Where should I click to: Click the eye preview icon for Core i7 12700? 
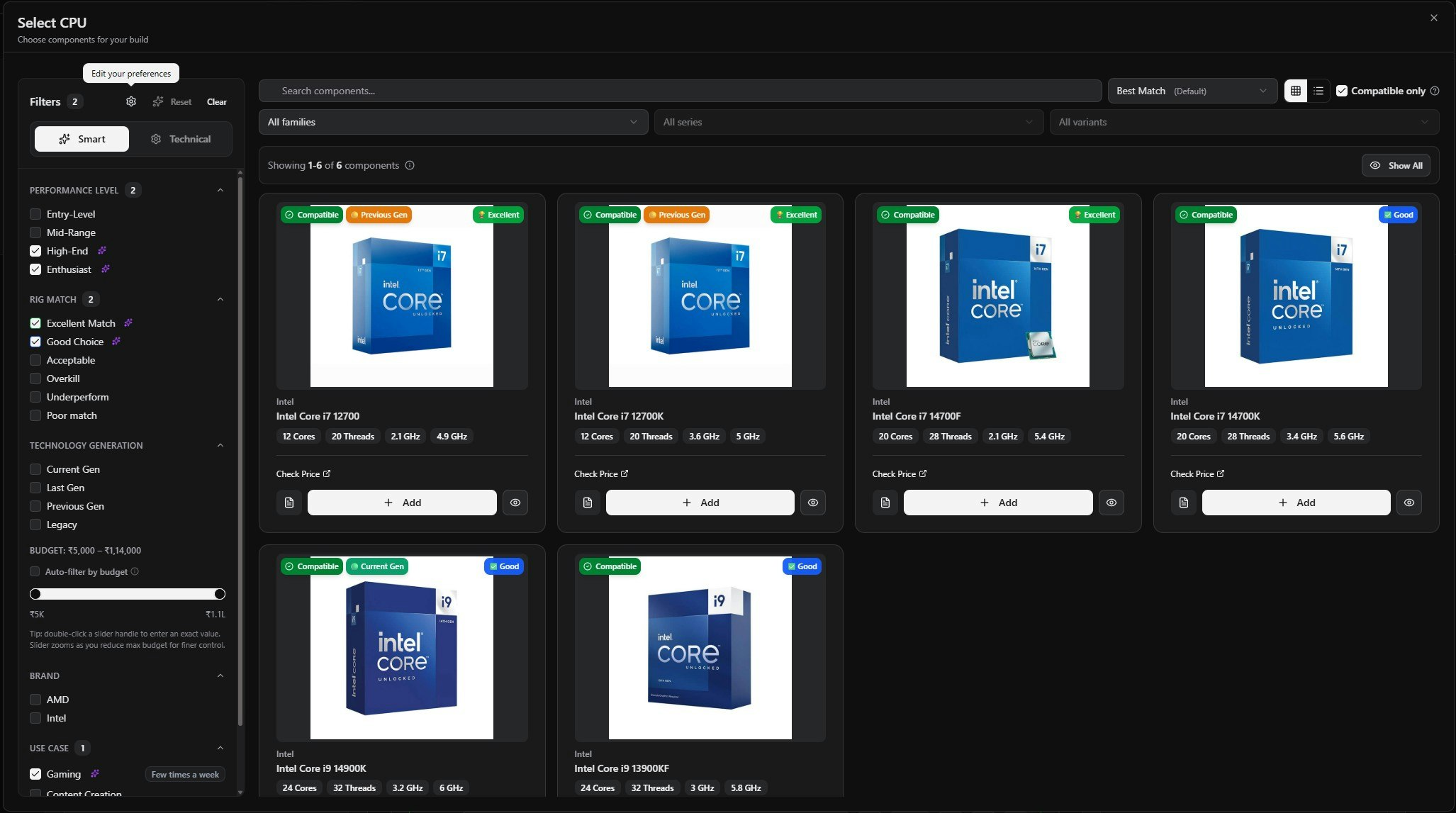point(515,503)
